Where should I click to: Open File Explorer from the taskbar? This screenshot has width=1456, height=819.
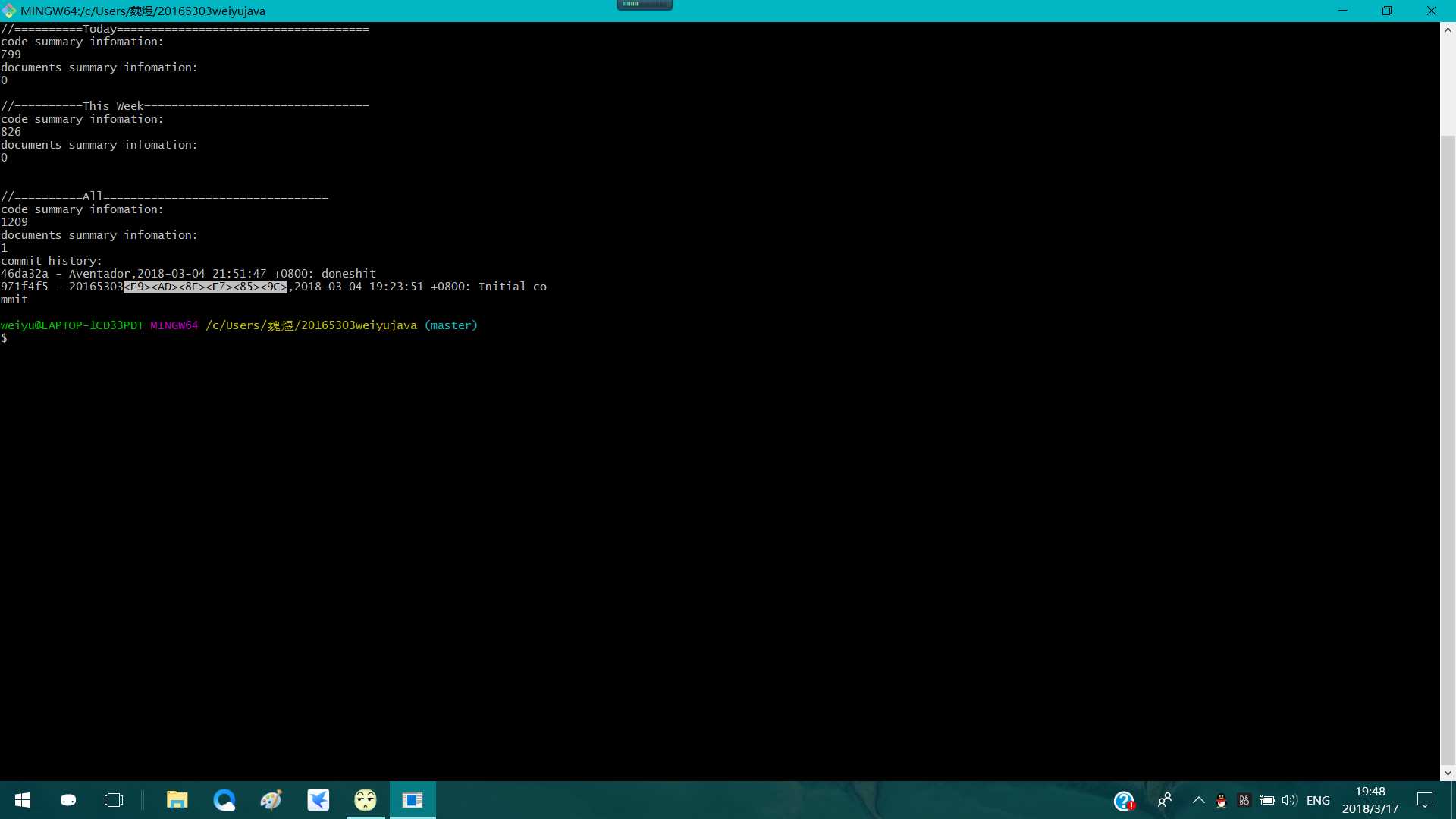[x=177, y=800]
